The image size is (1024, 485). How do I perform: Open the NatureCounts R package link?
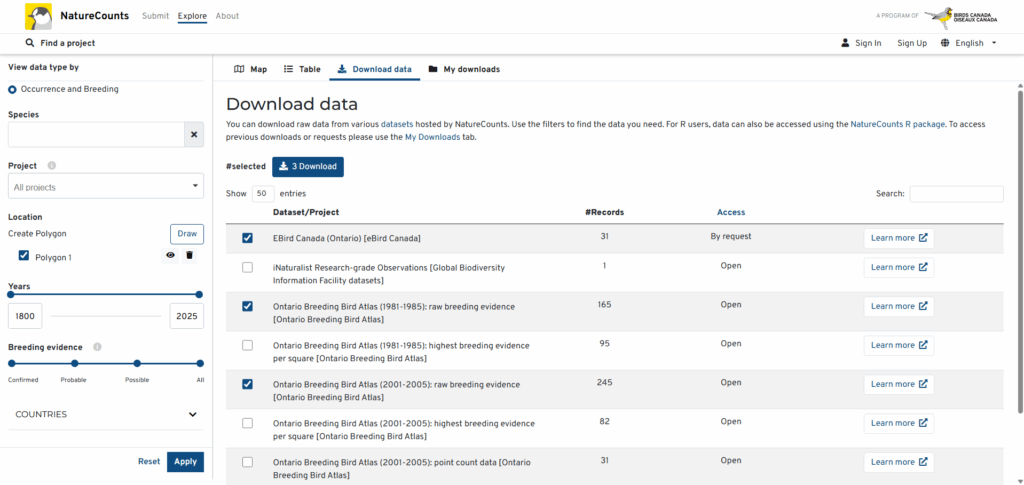pyautogui.click(x=897, y=123)
